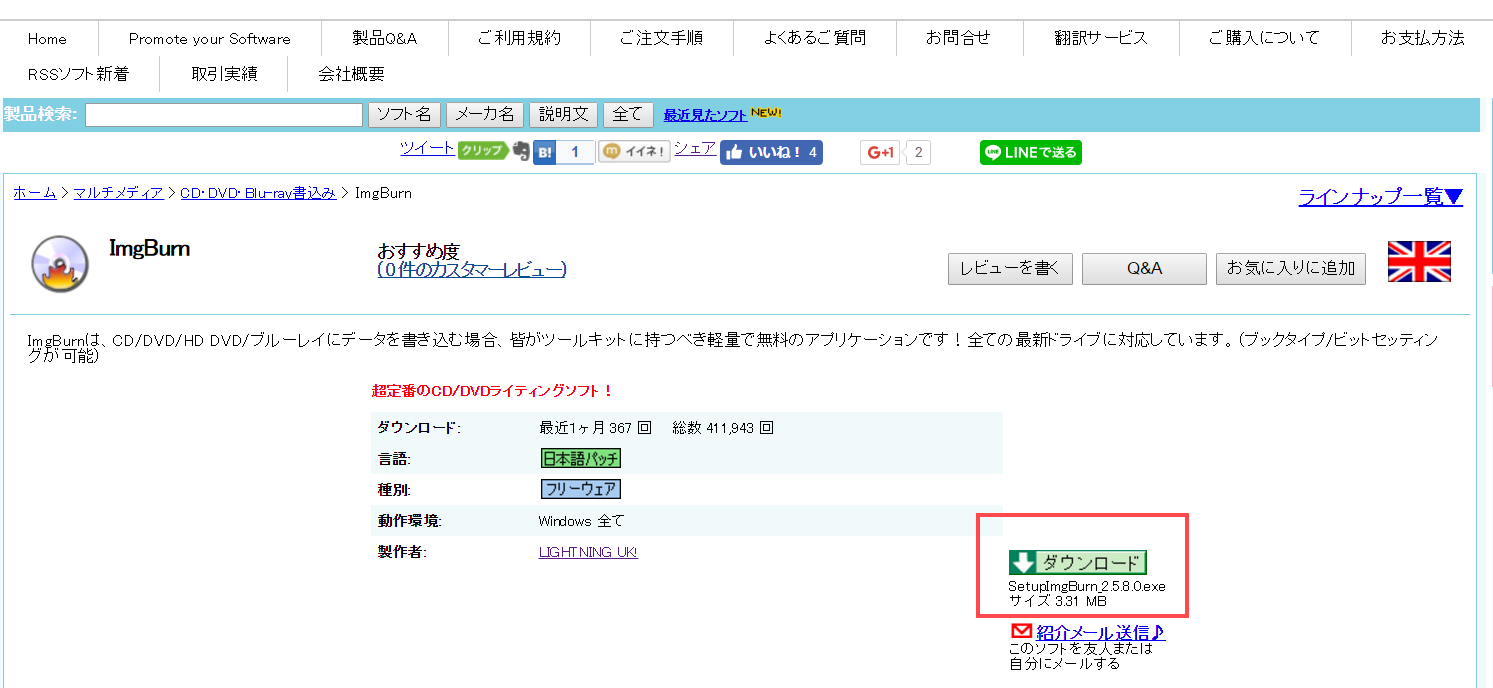Share via the LINEで送る button
Viewport: 1493px width, 688px height.
tap(1030, 152)
